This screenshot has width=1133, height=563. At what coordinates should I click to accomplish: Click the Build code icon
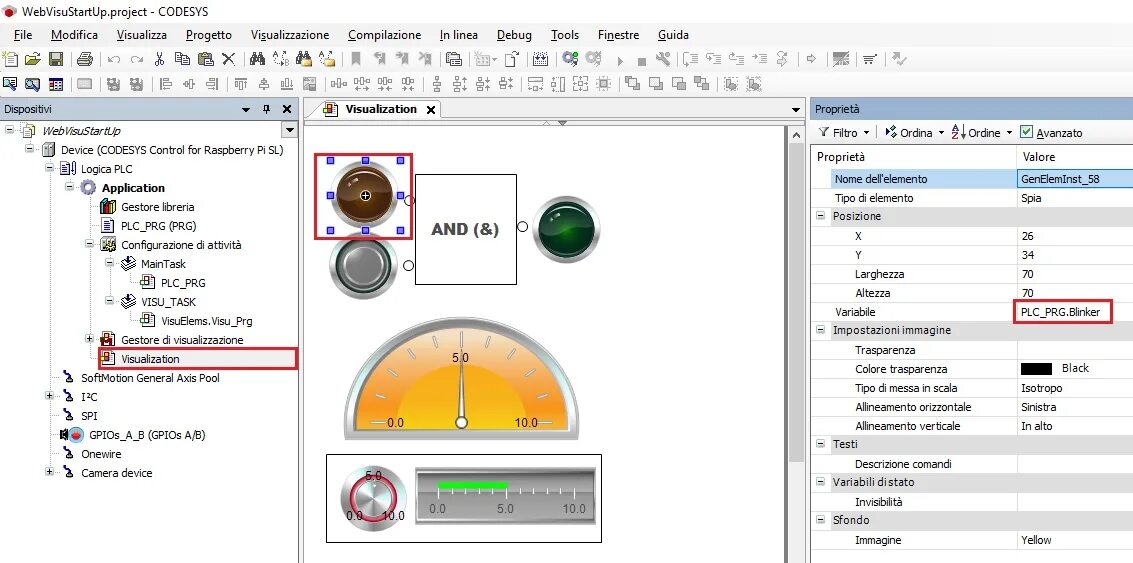(x=540, y=59)
